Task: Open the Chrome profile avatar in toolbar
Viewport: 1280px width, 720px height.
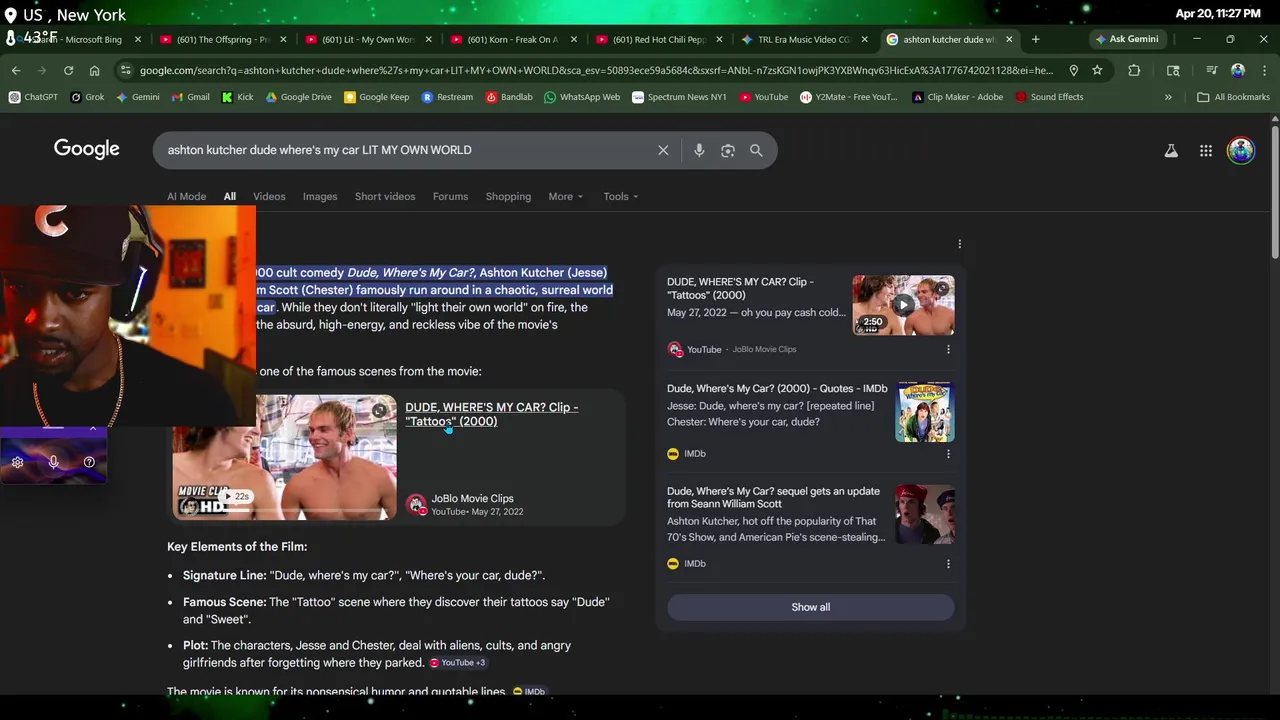Action: tap(1238, 70)
